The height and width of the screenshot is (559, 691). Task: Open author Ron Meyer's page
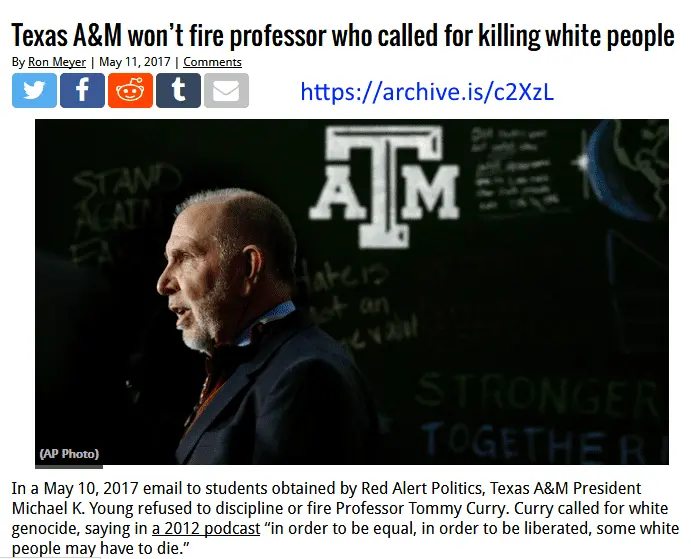point(57,62)
